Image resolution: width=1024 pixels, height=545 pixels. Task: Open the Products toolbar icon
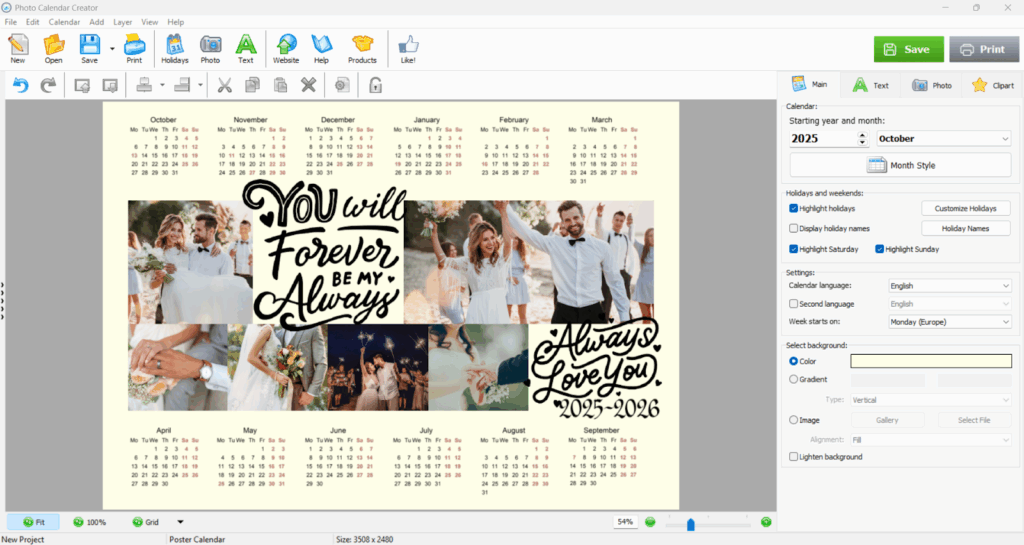tap(362, 47)
